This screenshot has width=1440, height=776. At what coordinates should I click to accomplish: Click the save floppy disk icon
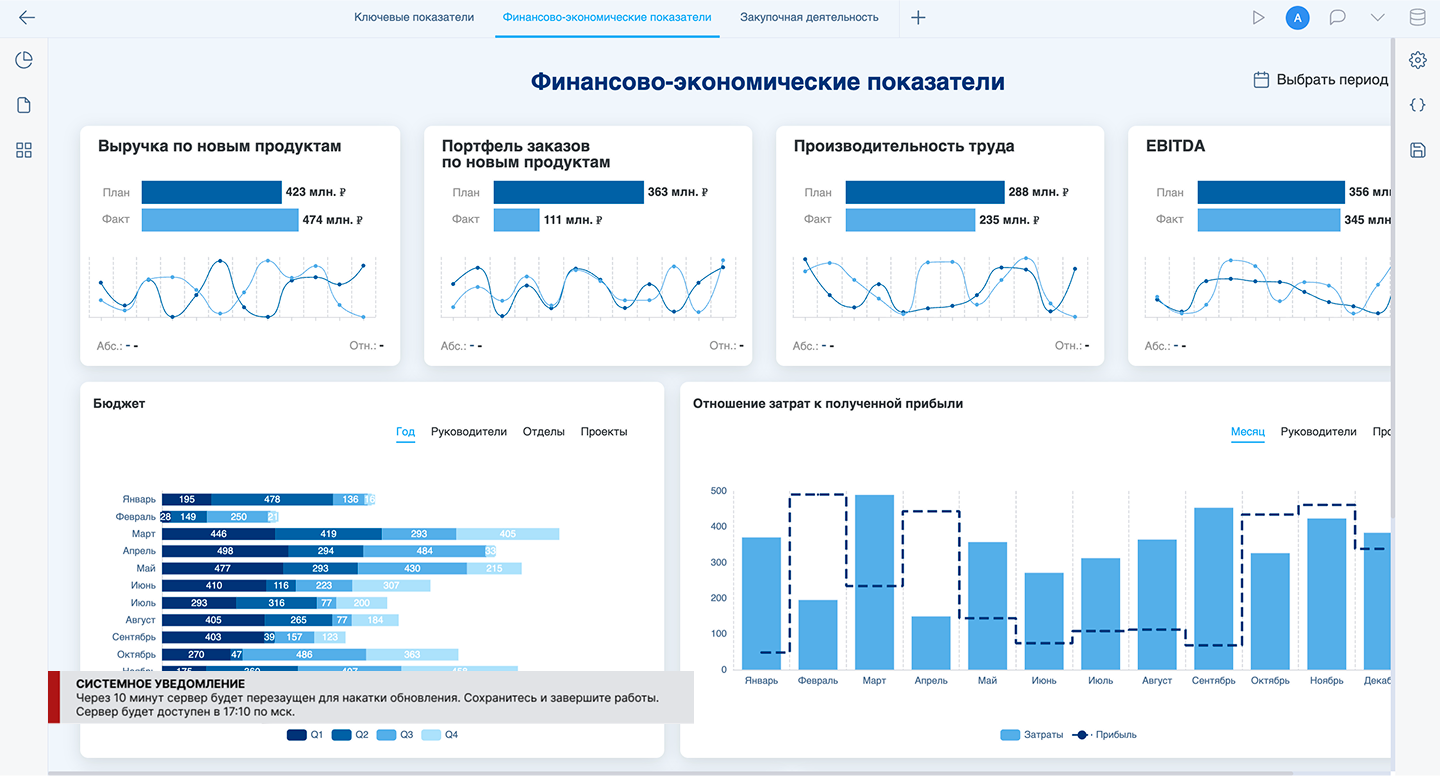(x=1417, y=150)
